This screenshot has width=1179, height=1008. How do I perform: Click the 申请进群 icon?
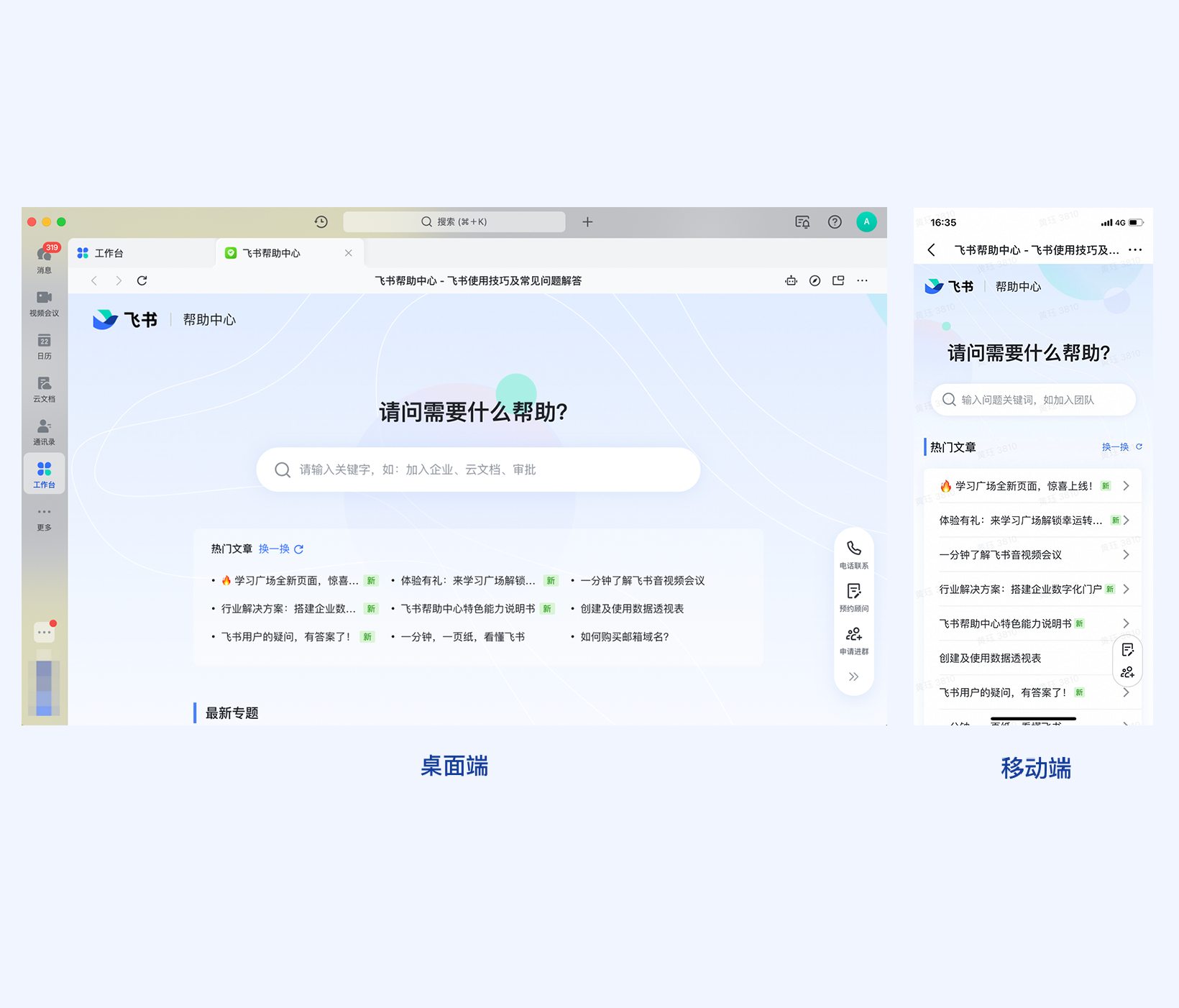pyautogui.click(x=853, y=639)
